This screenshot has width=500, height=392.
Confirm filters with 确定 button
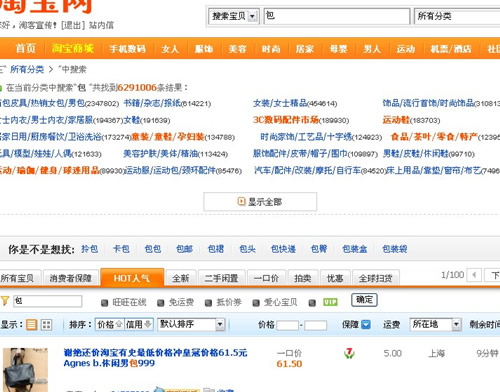tap(364, 300)
